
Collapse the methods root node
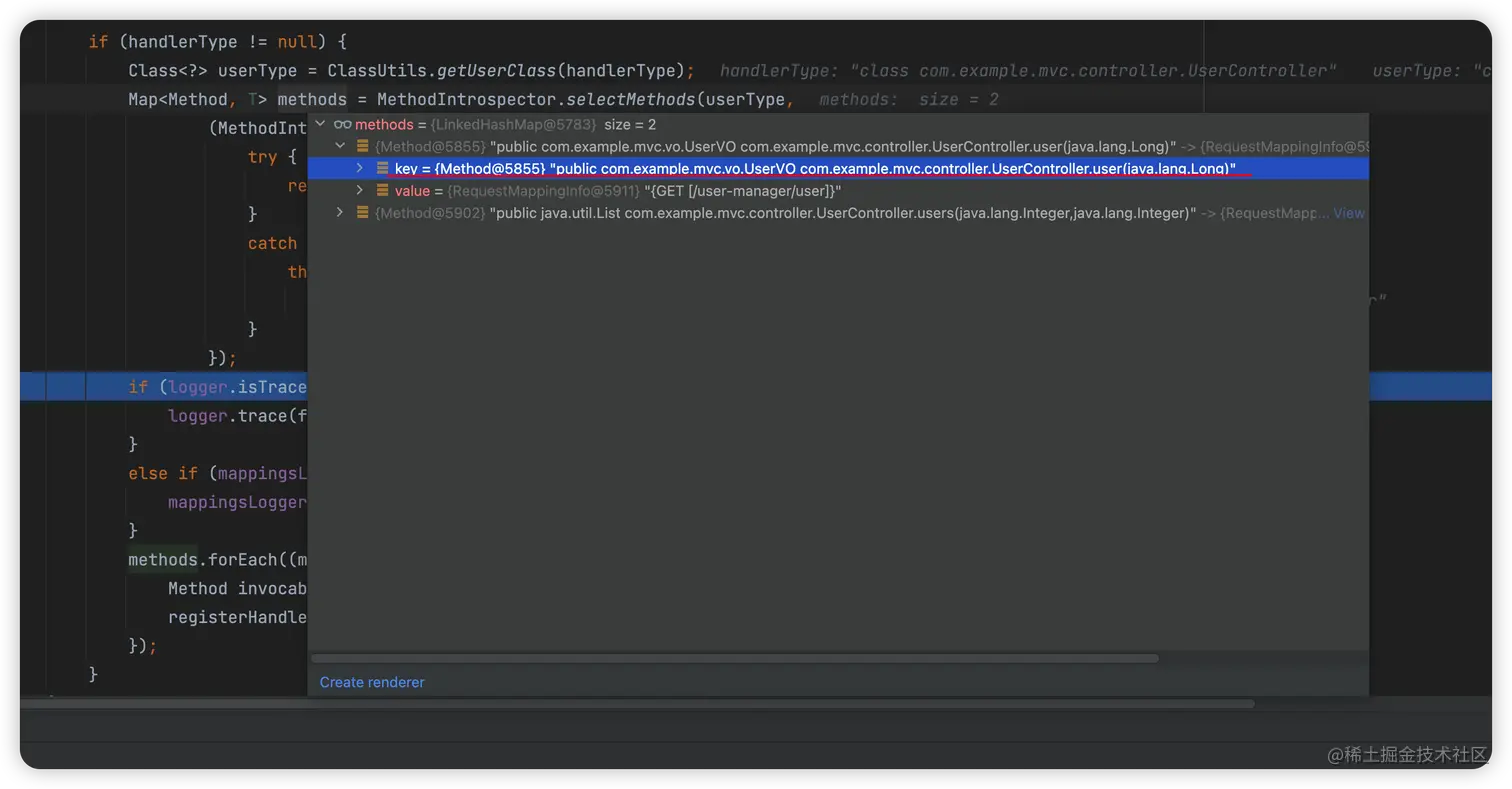coord(320,125)
